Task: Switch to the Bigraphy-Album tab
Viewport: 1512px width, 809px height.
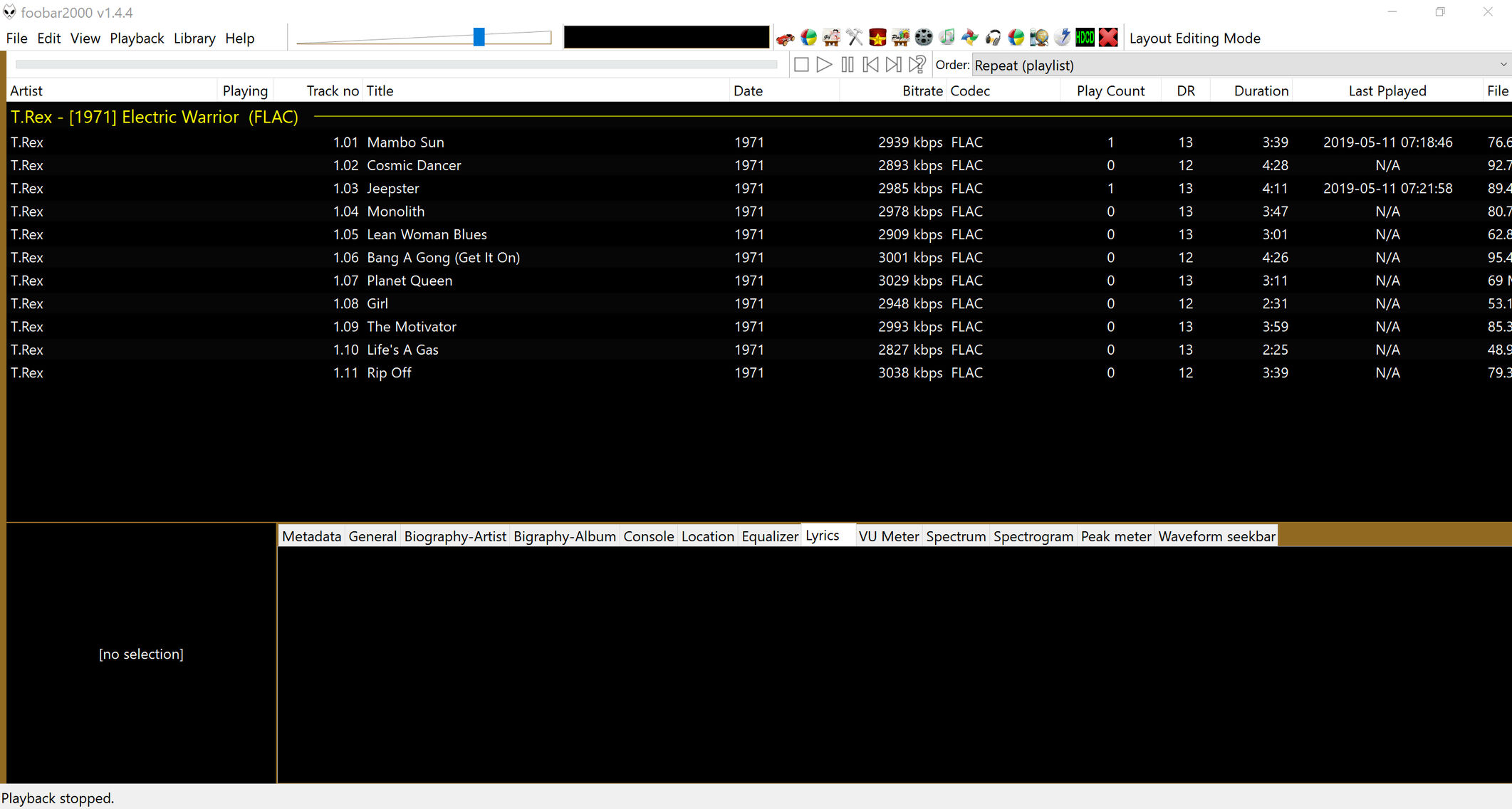Action: pos(565,536)
